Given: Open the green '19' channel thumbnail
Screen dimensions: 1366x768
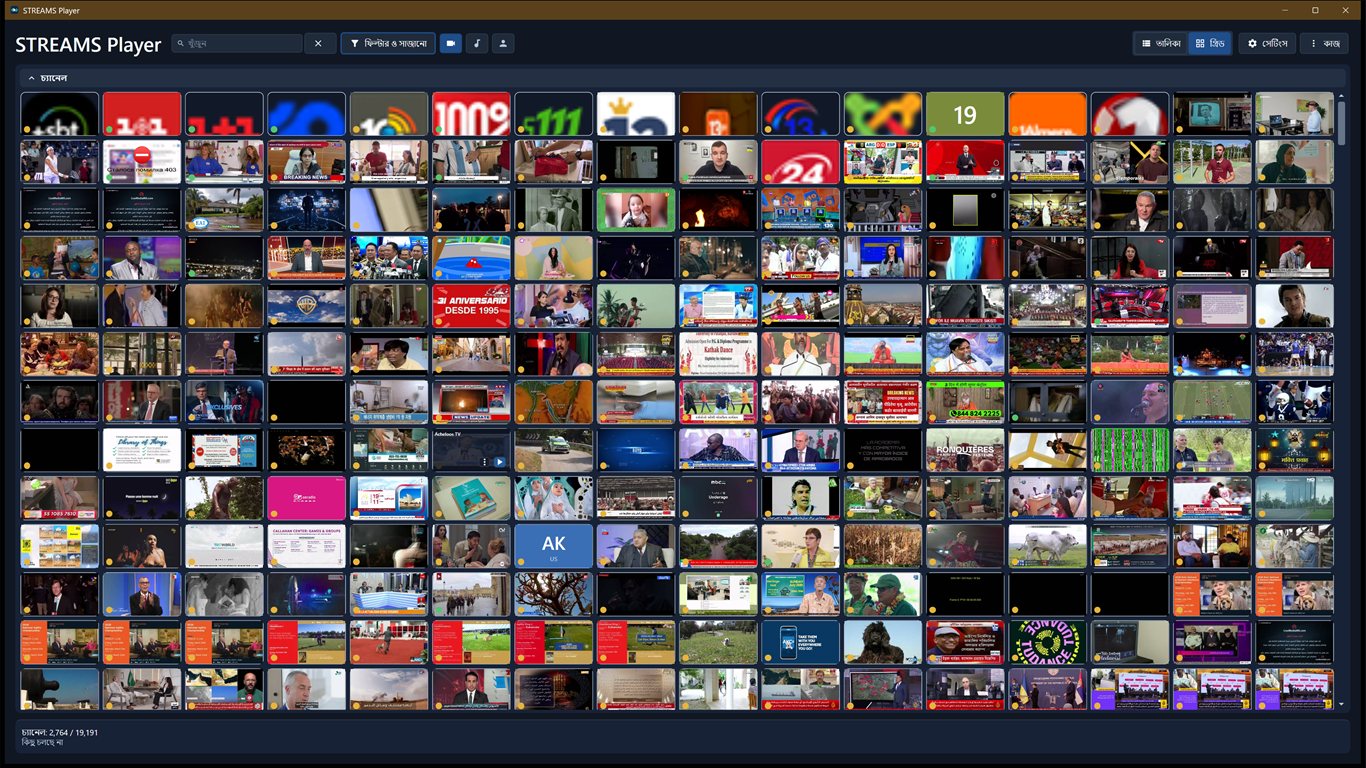Looking at the screenshot, I should [965, 114].
